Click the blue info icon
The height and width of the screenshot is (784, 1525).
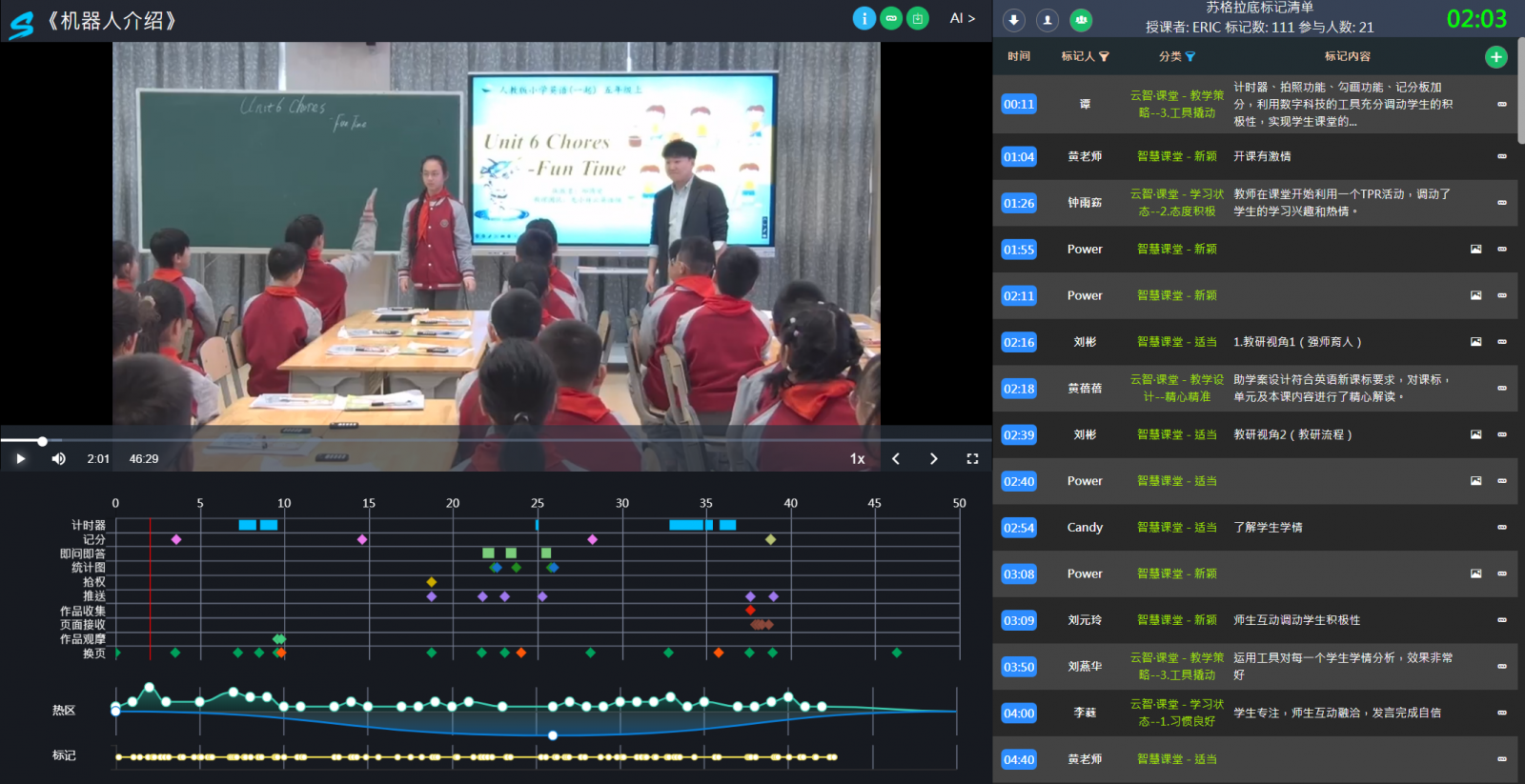tap(864, 18)
